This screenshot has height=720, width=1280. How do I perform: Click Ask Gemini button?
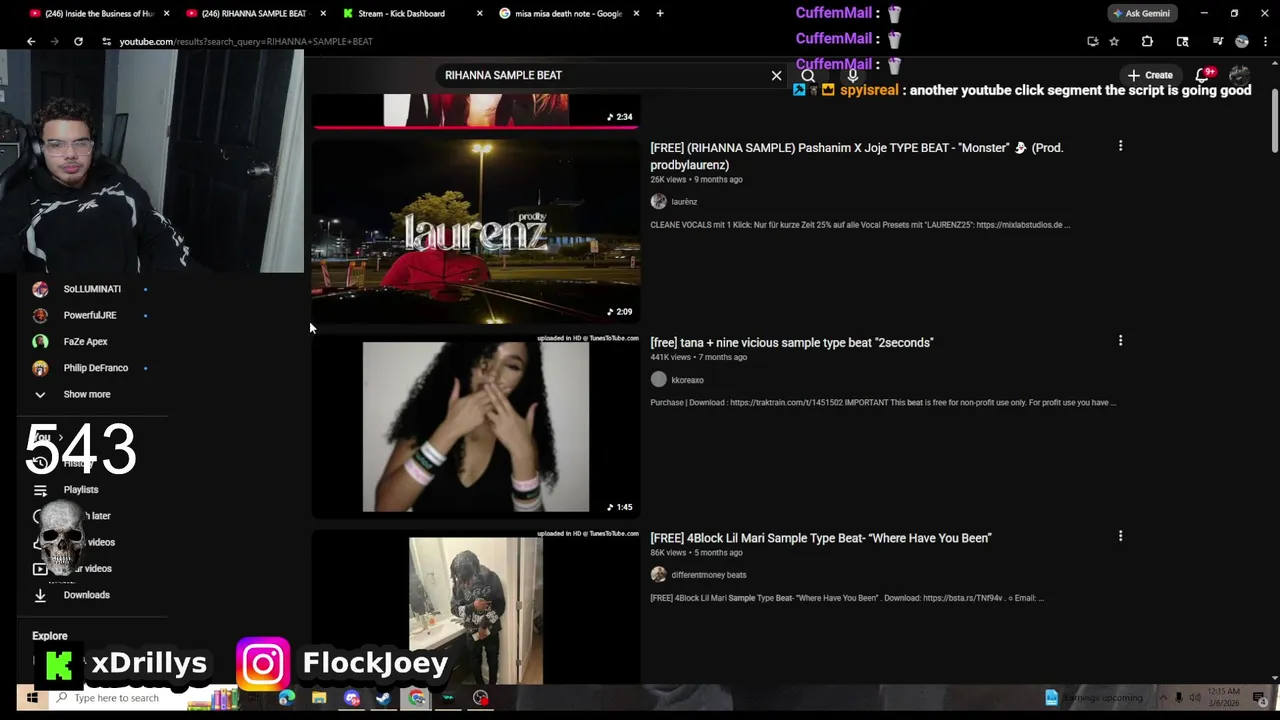click(1141, 13)
